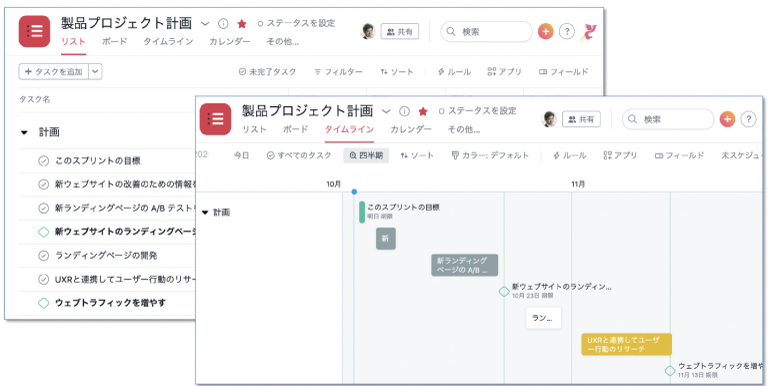Mark 新ランディングページの A/B テスト complete in list
770x386 pixels.
44,208
